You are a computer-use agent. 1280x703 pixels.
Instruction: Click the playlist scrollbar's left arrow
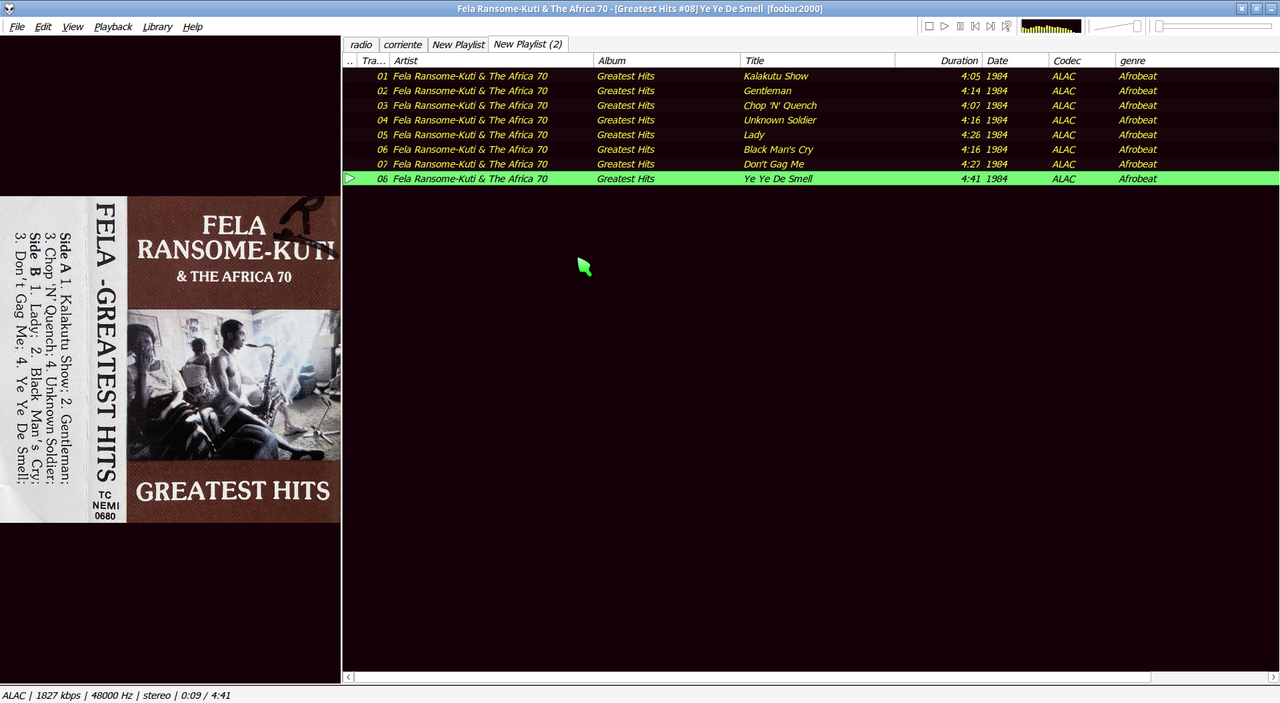[348, 677]
